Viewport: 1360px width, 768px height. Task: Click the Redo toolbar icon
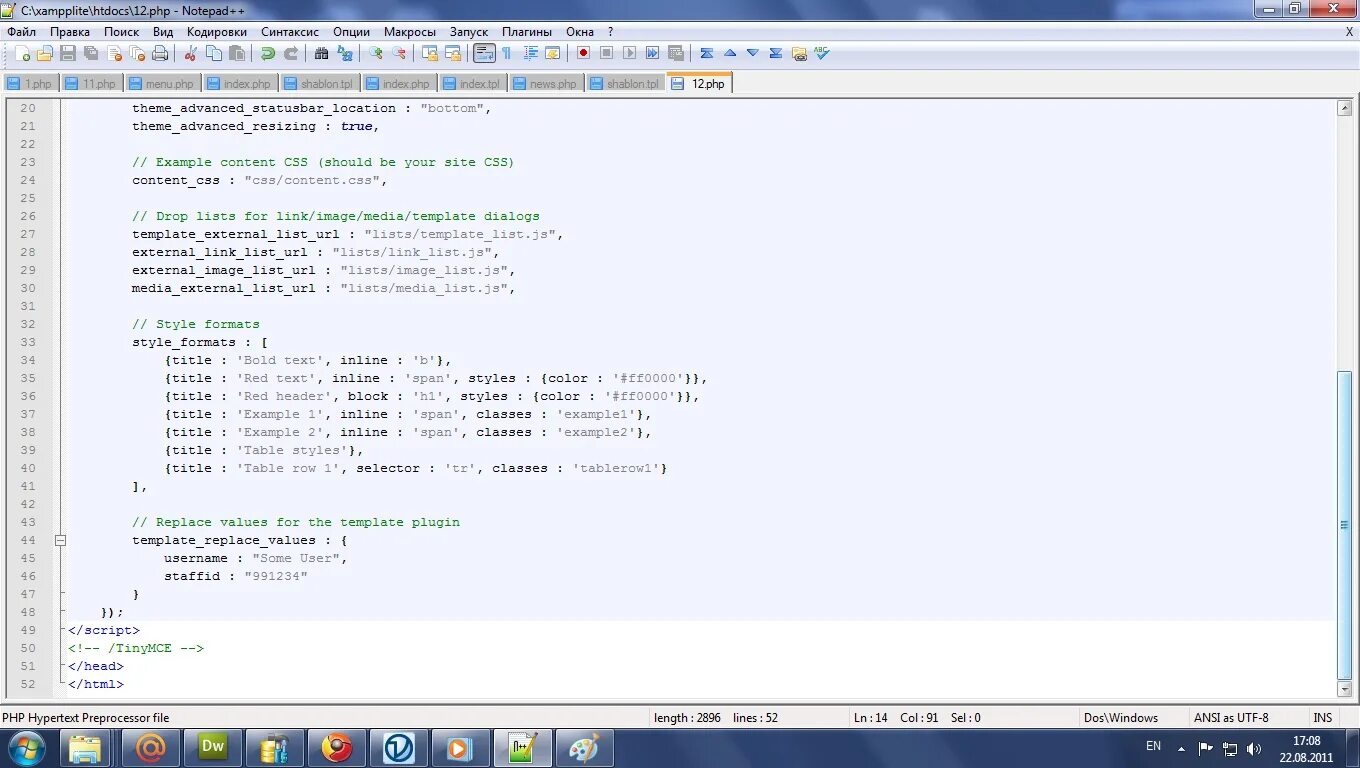(x=290, y=53)
